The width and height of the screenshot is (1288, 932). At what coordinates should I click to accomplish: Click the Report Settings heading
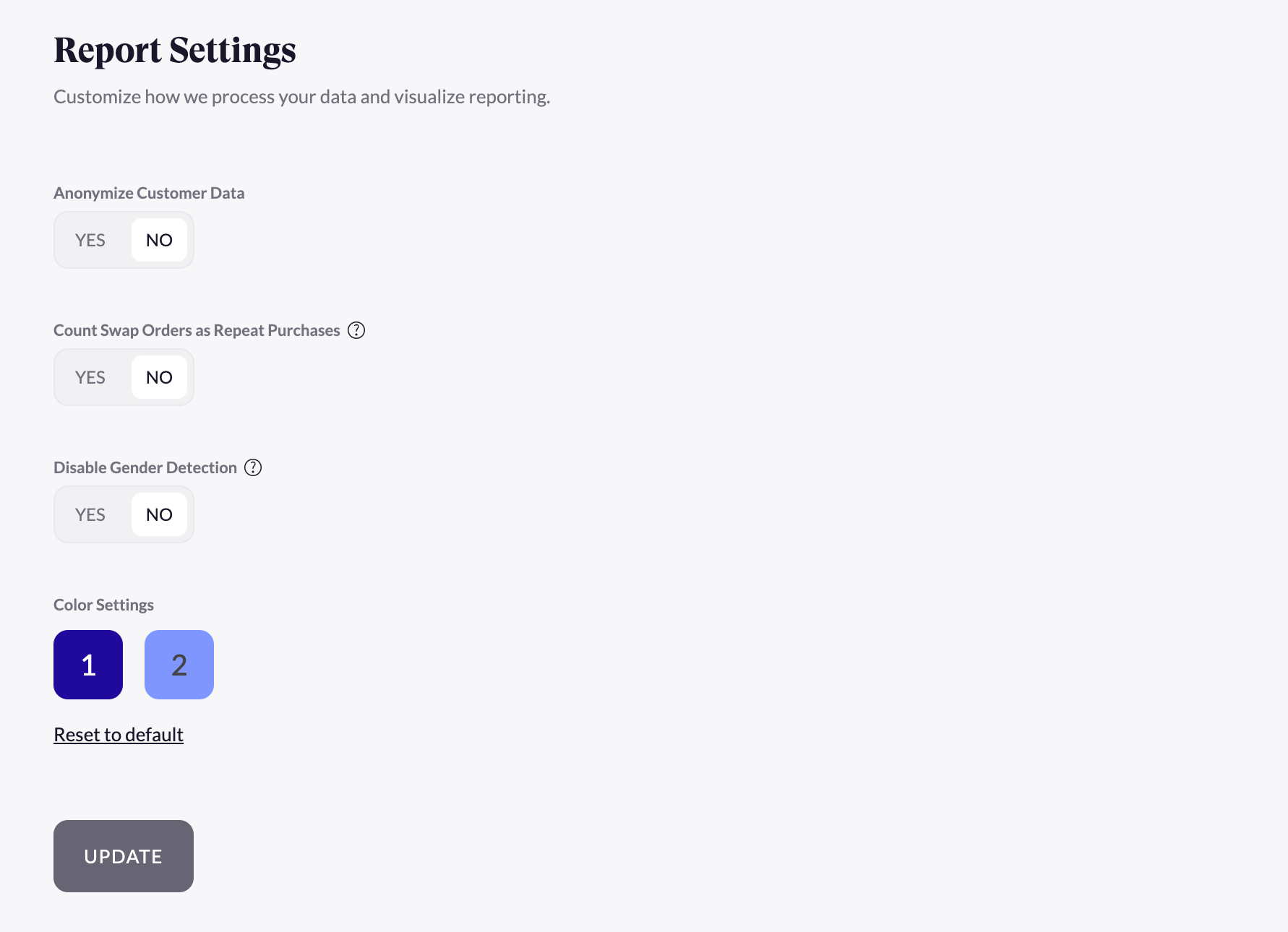(174, 50)
